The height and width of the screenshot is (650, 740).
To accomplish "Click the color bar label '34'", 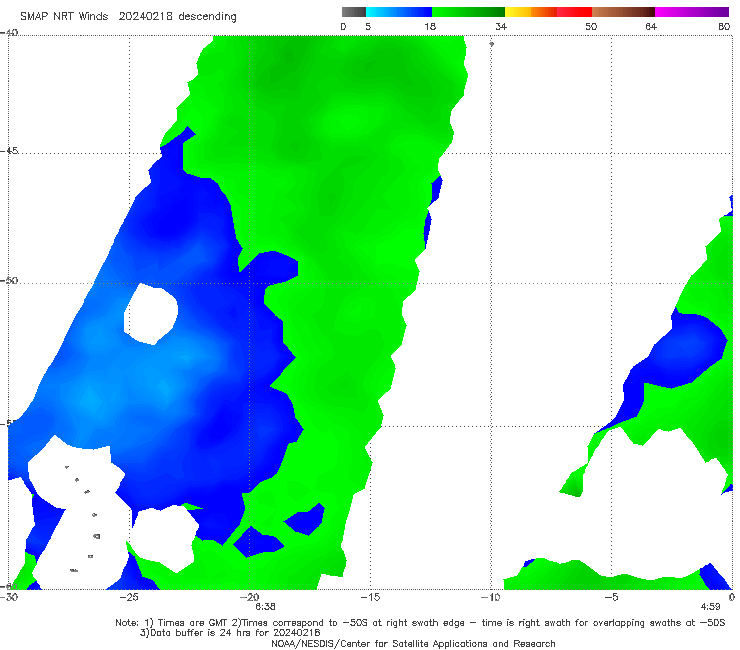I will coord(501,27).
